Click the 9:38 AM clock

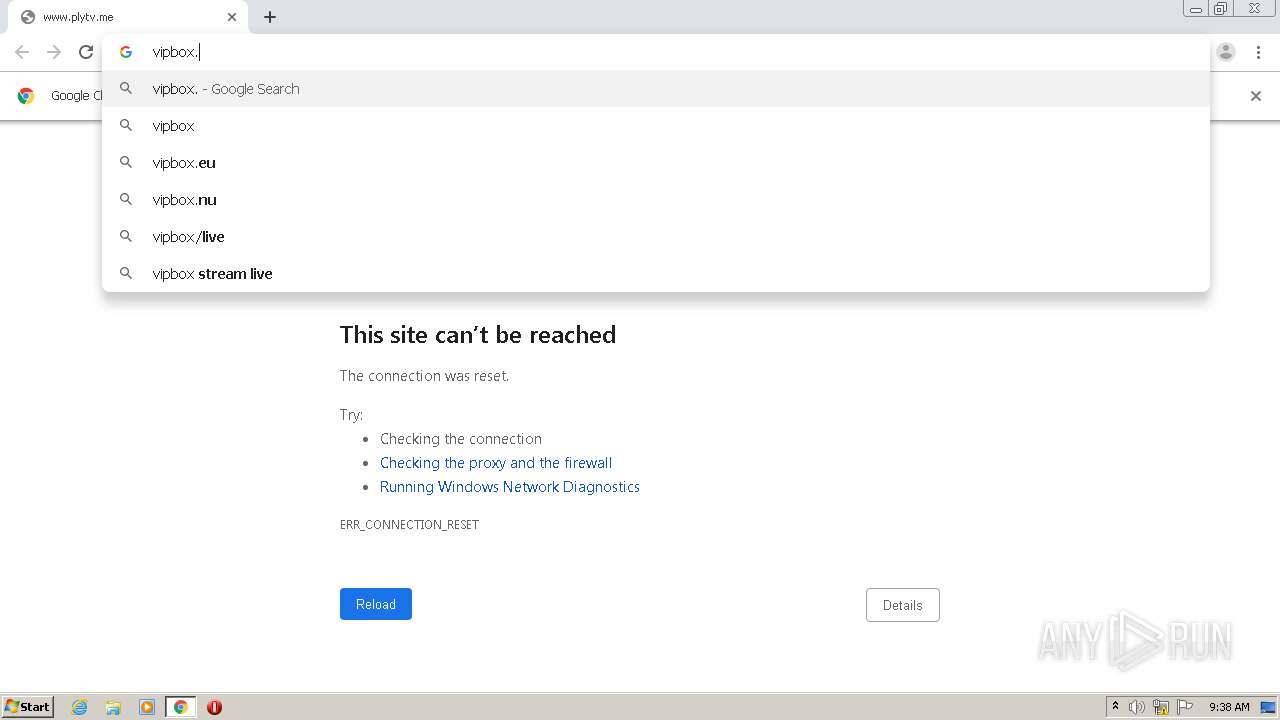[1229, 707]
